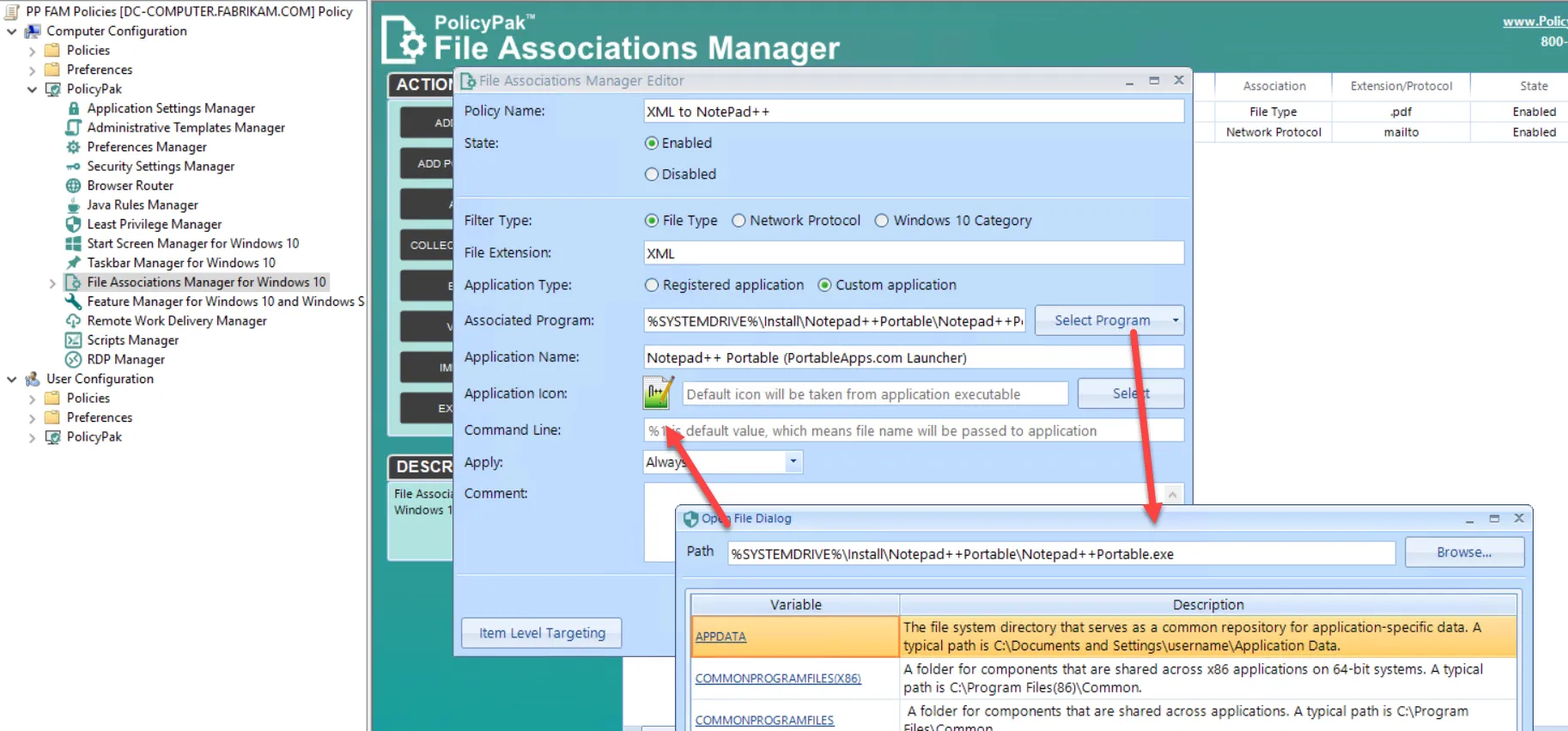Click the RDP Manager icon

74,359
